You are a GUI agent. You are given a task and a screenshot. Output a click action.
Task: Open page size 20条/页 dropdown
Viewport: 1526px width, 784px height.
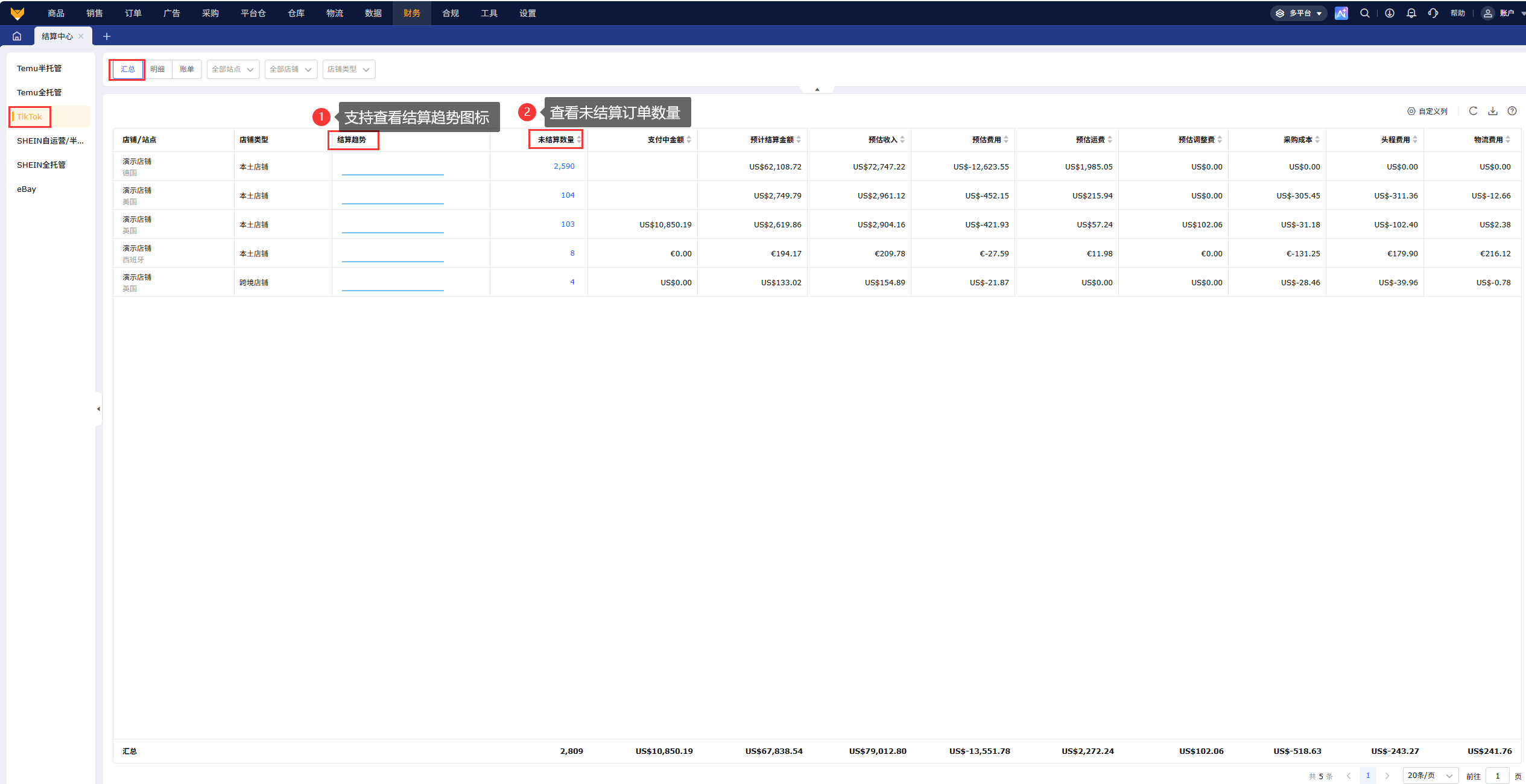(1430, 776)
